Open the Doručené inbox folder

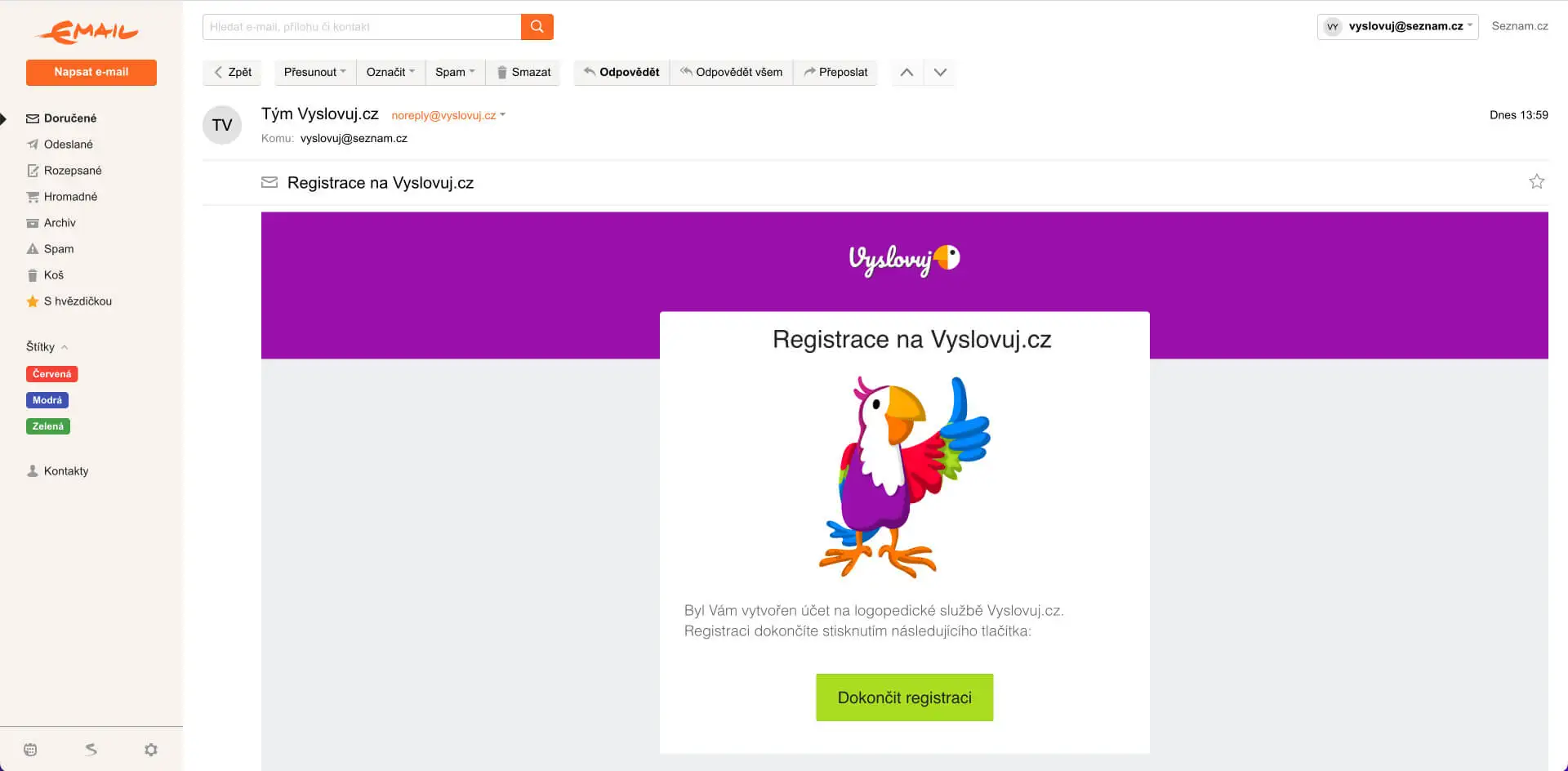click(70, 118)
